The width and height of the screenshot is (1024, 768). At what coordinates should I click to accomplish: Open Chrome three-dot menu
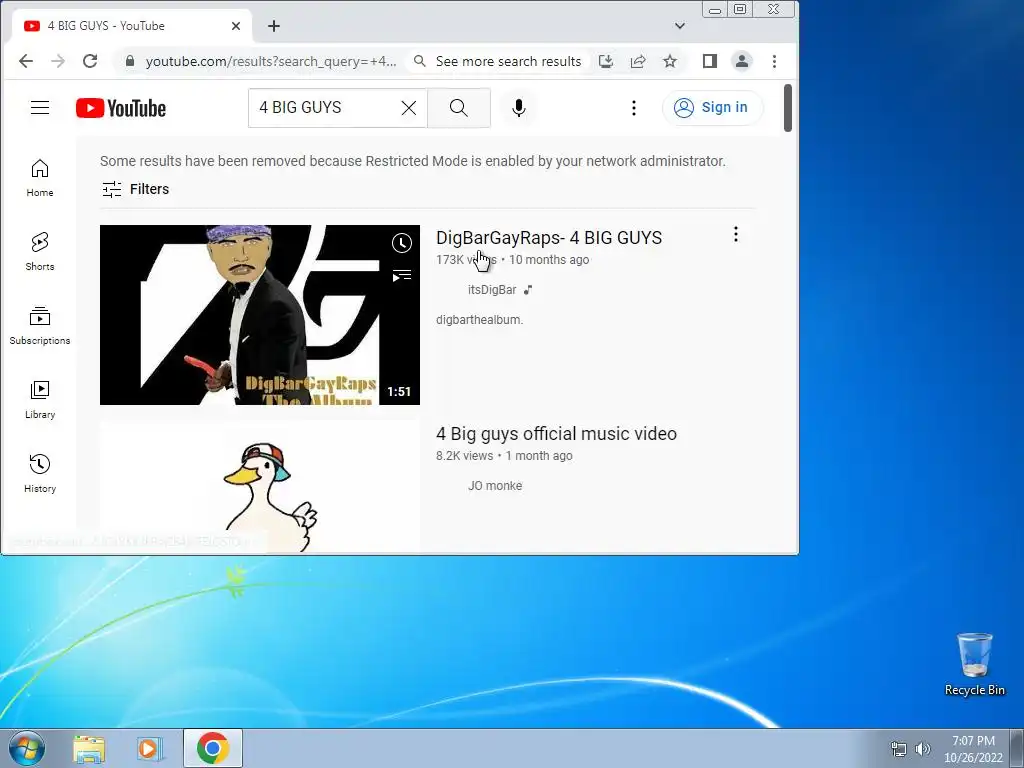pyautogui.click(x=775, y=61)
